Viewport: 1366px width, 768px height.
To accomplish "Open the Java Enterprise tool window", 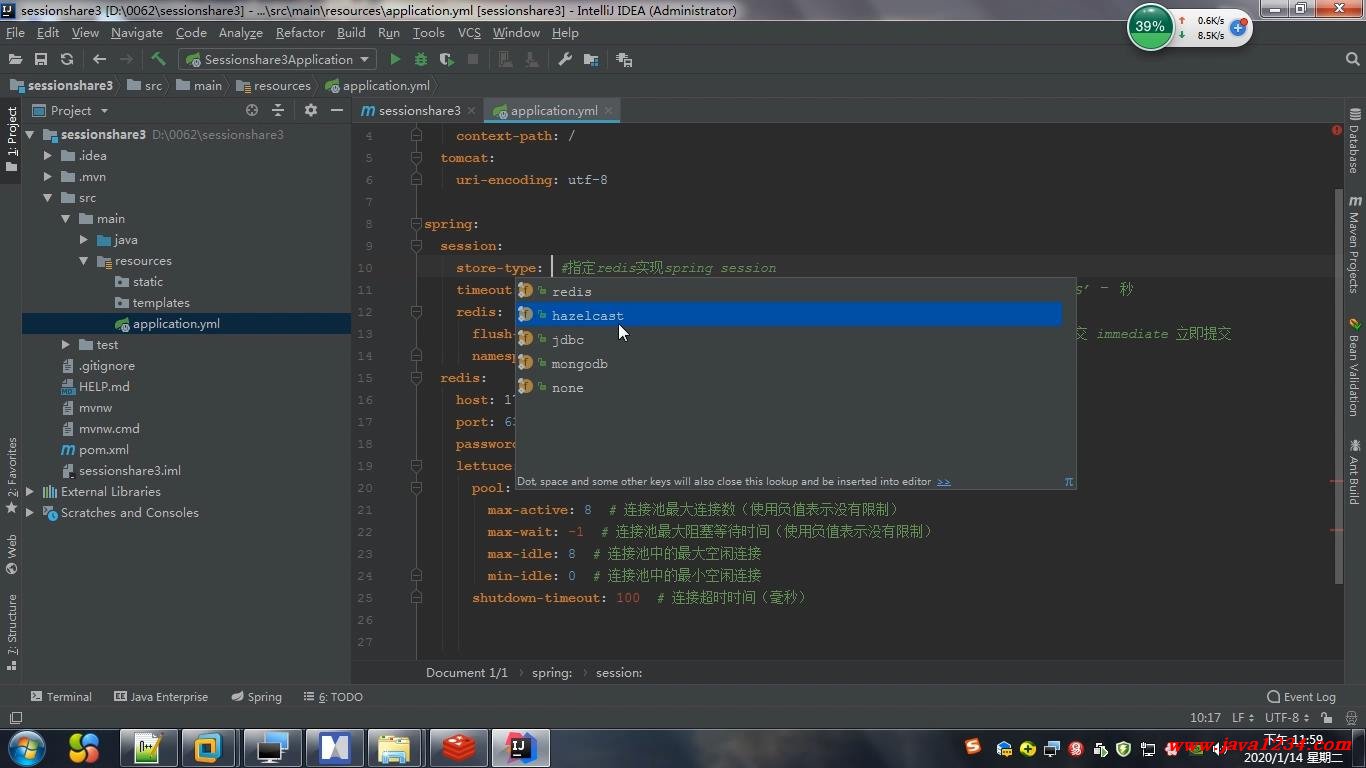I will coord(161,697).
